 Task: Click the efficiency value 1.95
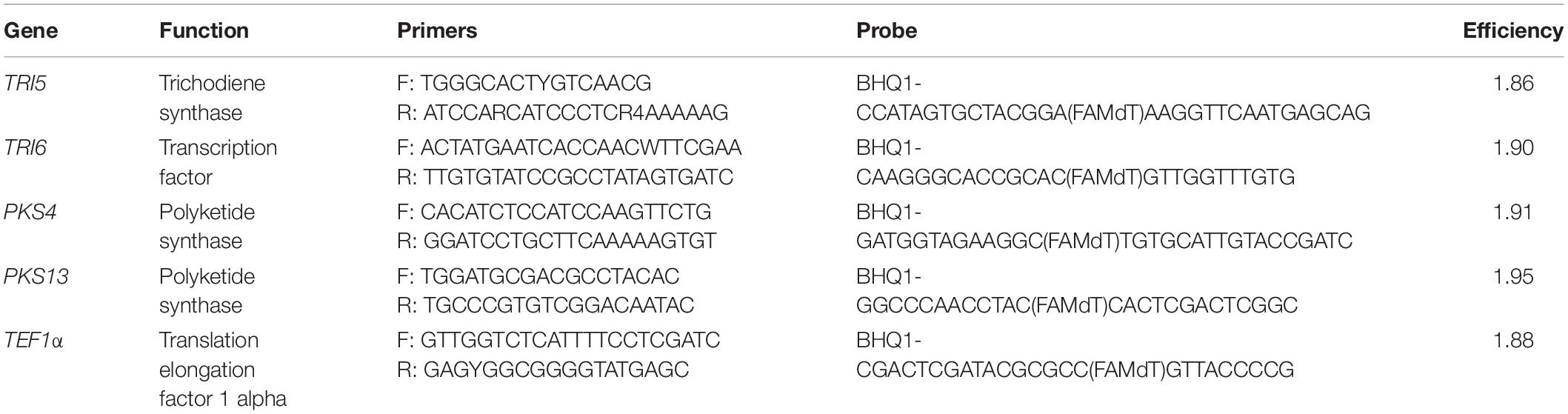(x=1513, y=276)
